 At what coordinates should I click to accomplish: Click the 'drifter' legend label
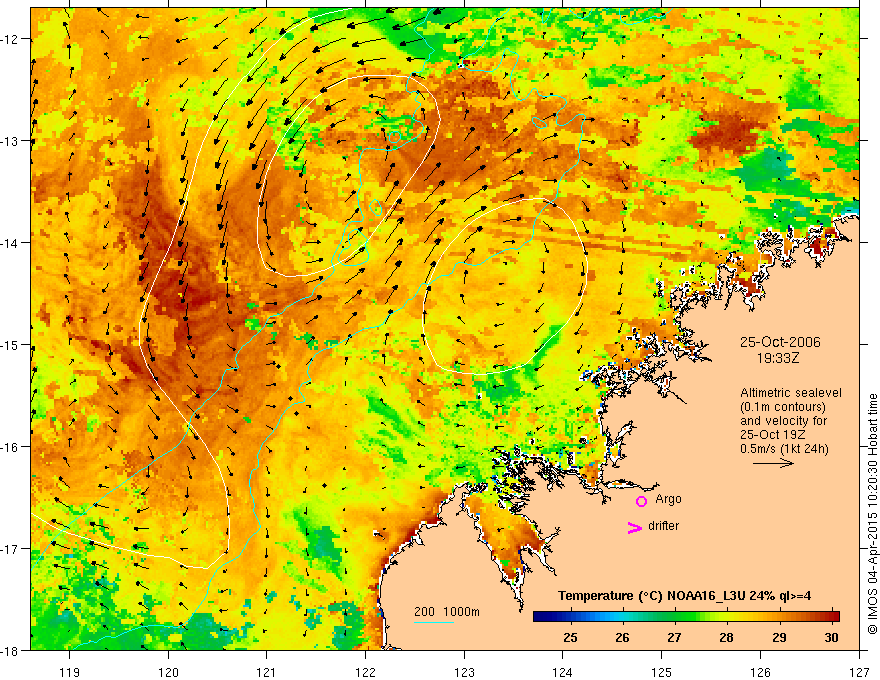coord(663,526)
